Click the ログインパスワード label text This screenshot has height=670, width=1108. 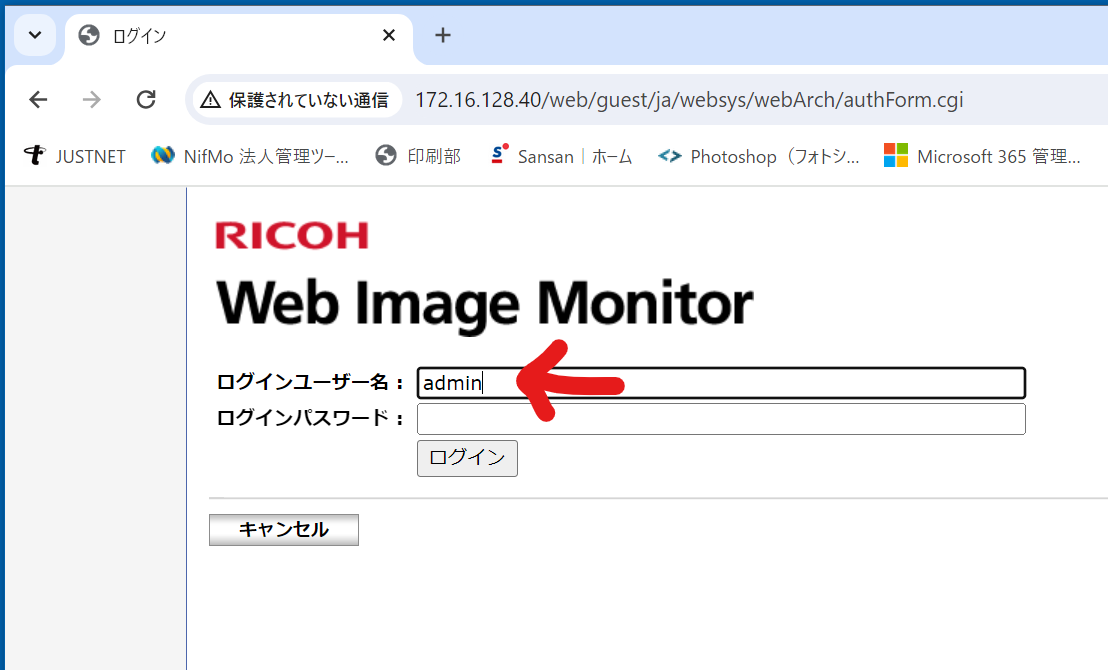[310, 418]
